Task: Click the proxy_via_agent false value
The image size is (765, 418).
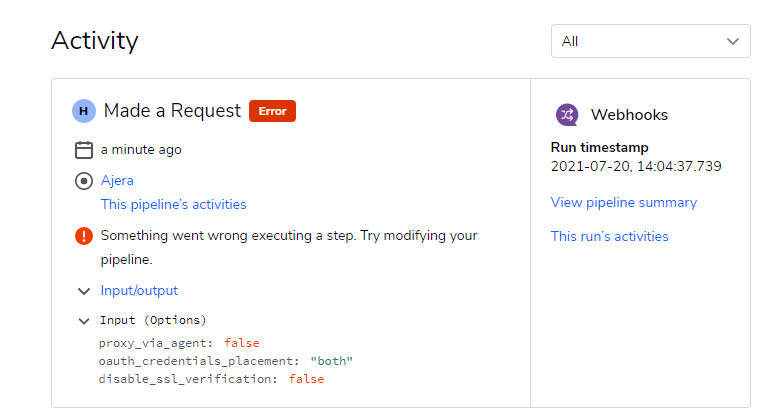Action: [x=242, y=343]
